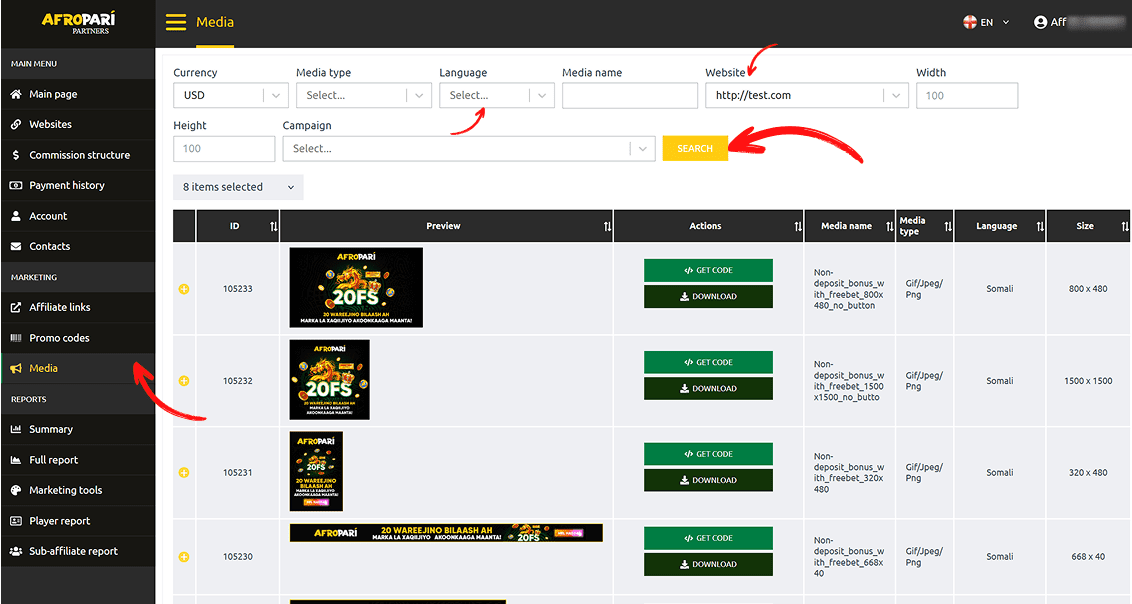Expand row details for ID 105230
The height and width of the screenshot is (604, 1132).
(x=184, y=557)
